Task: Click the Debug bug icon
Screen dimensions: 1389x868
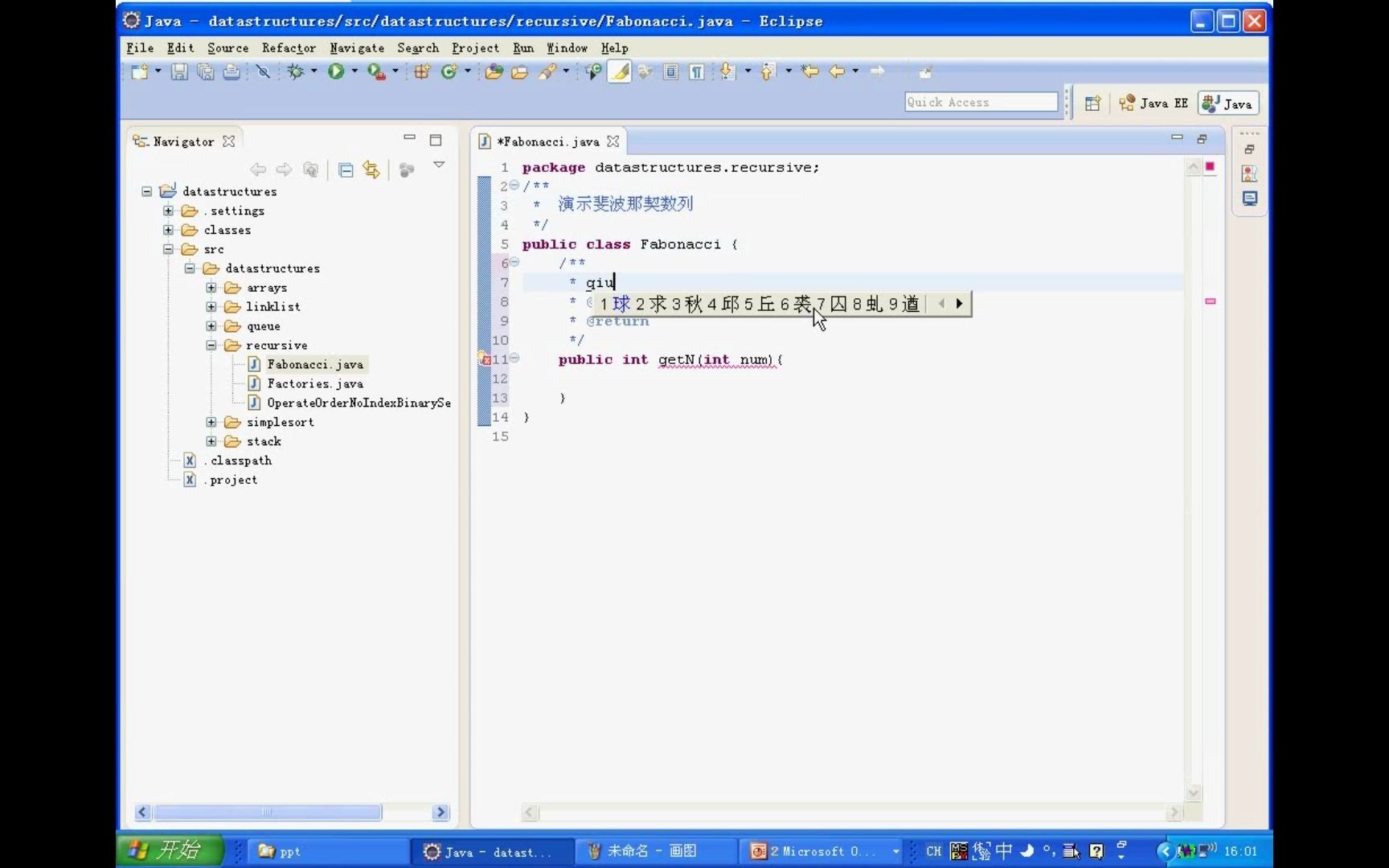Action: tap(296, 72)
